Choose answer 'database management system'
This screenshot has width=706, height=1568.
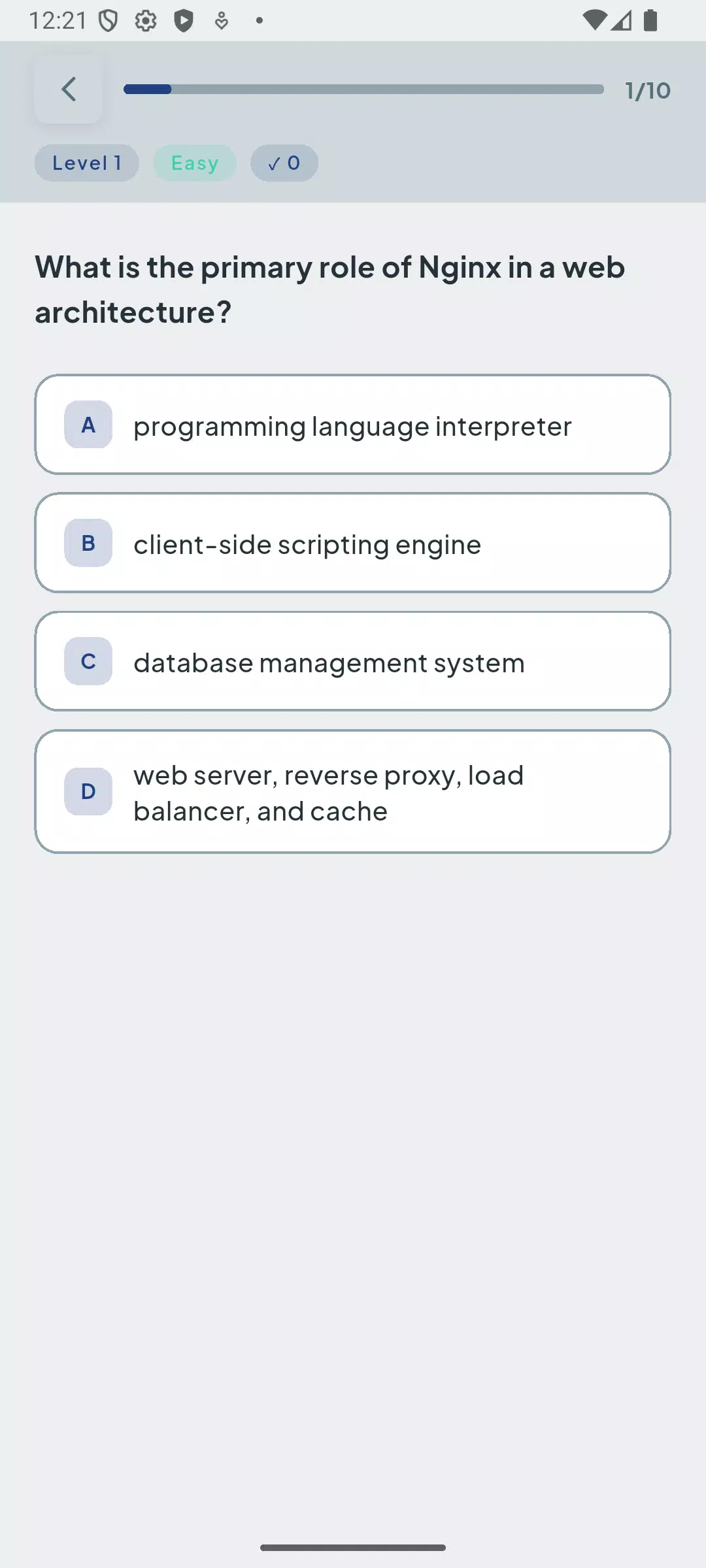tap(353, 661)
